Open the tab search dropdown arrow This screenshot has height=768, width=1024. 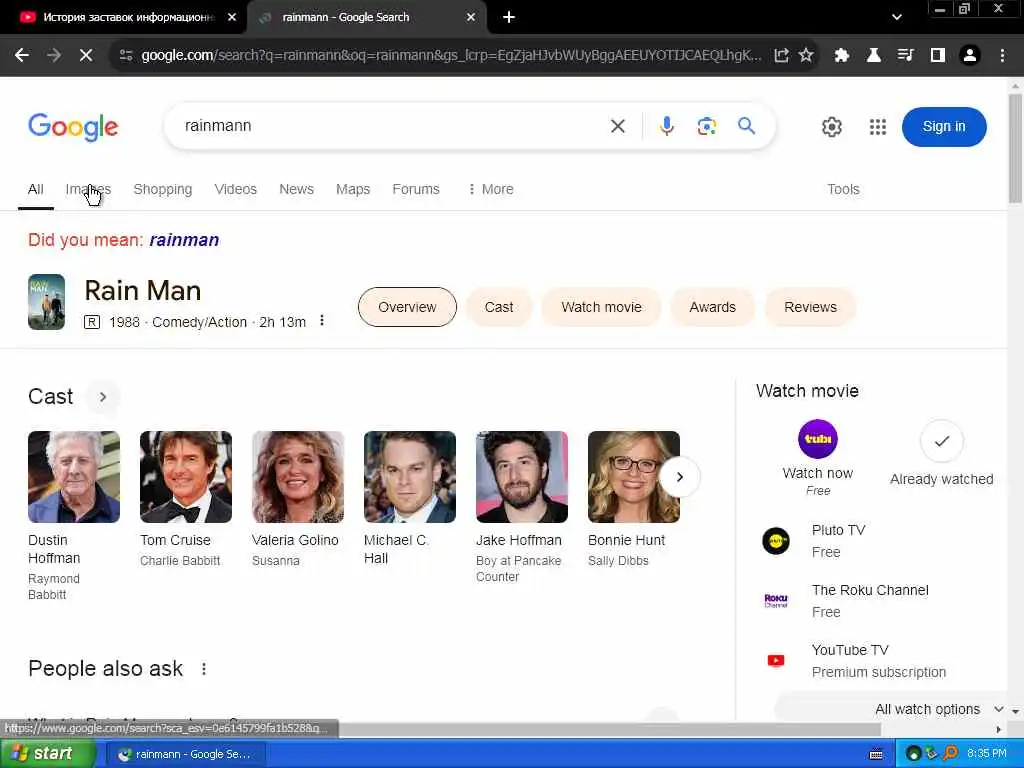897,17
